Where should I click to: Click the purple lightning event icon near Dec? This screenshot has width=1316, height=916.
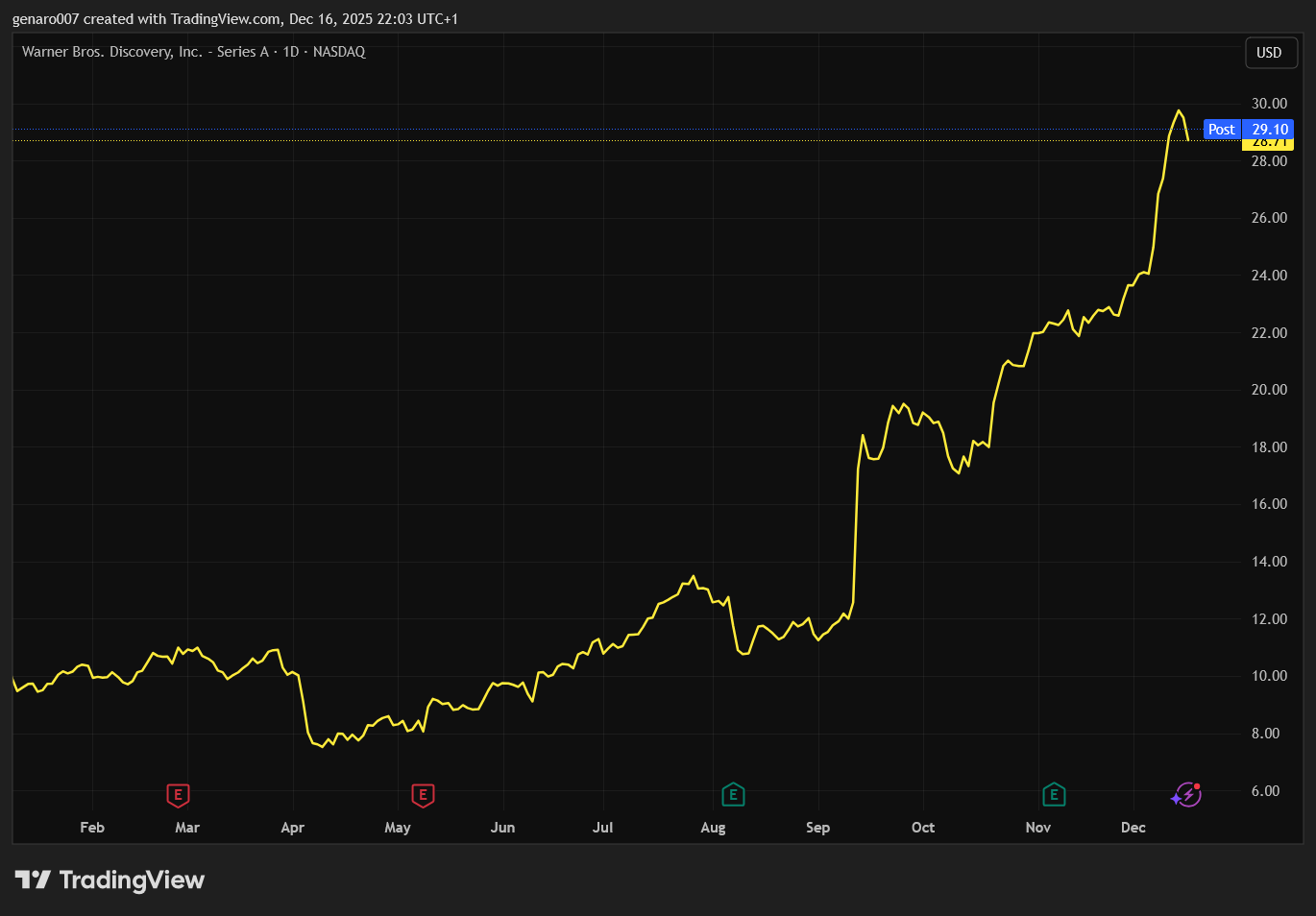(x=1187, y=795)
